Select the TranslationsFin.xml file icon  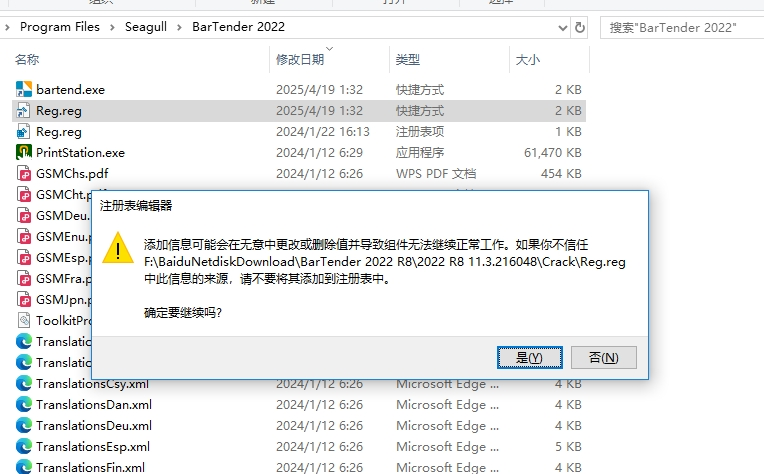[24, 467]
